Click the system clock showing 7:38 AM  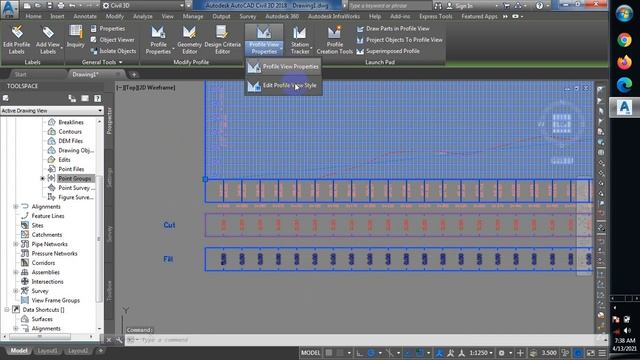624,340
